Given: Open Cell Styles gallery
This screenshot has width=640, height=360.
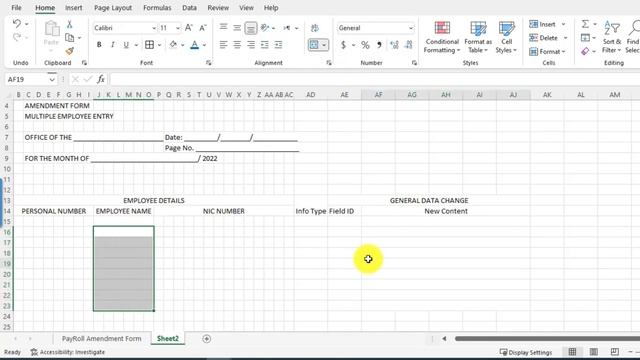Looking at the screenshot, I should (x=507, y=37).
